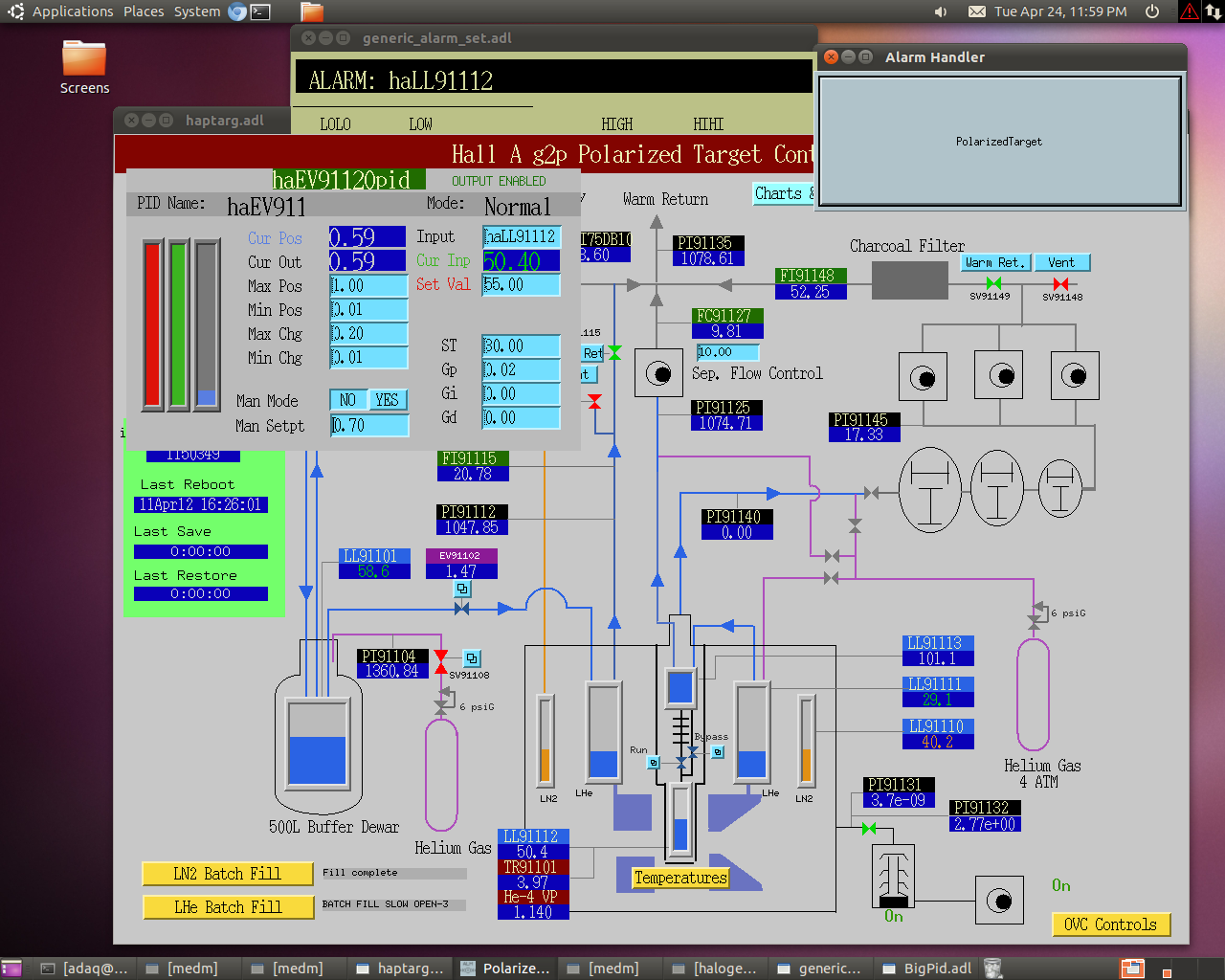Switch to the adaq terminal taskbar entry
1225x980 pixels.
[84, 969]
